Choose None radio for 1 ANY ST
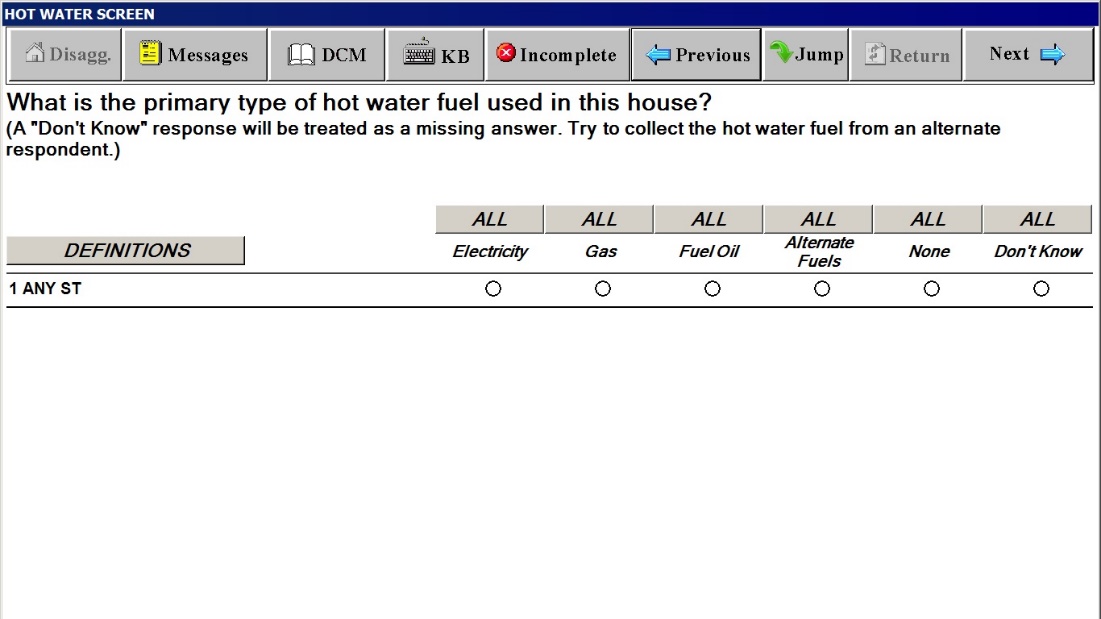Screen dimensions: 1101x619 [931, 289]
